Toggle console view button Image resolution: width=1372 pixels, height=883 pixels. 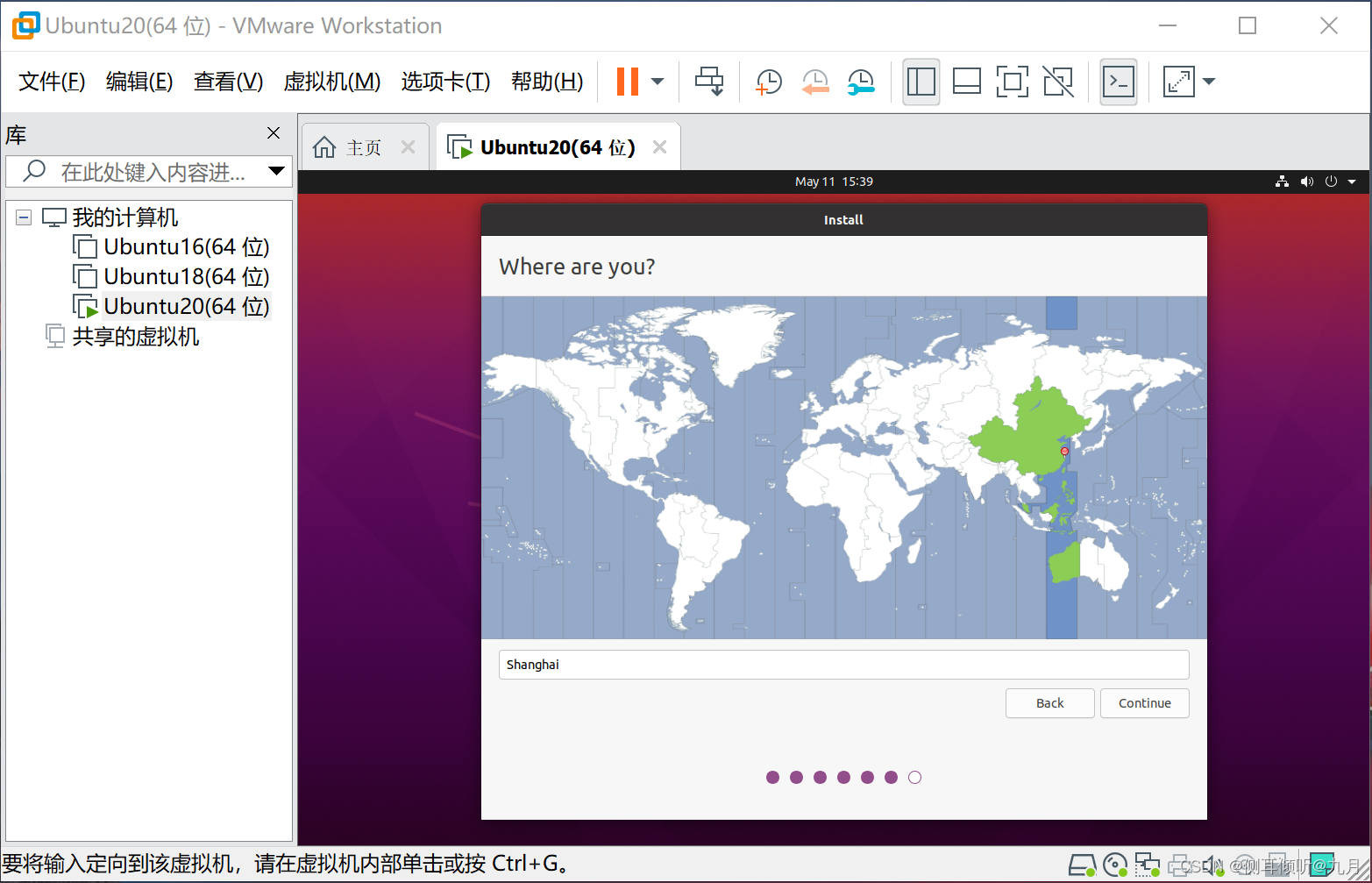click(x=1119, y=82)
